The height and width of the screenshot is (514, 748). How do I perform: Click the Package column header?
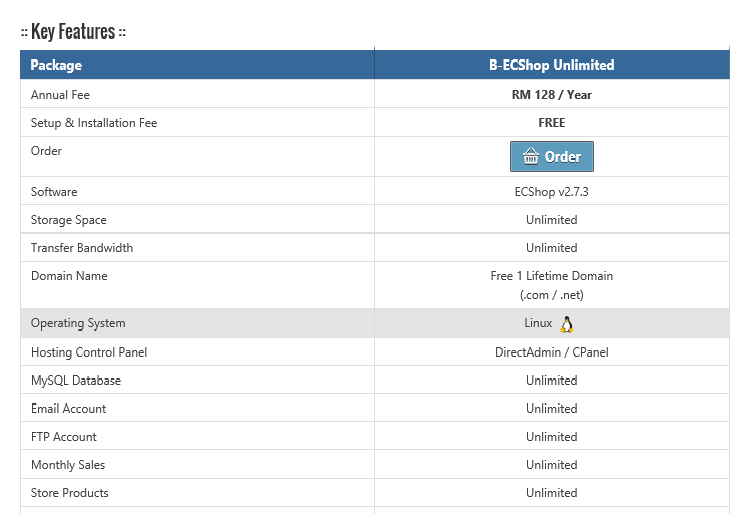(x=56, y=65)
